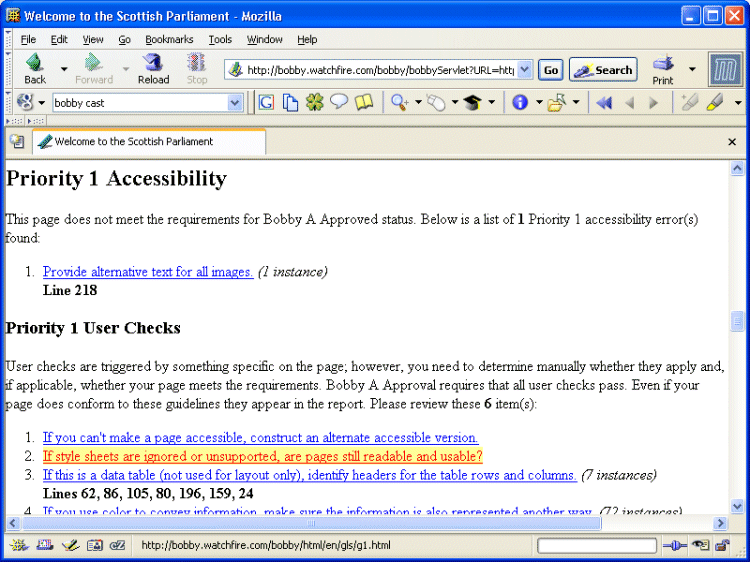
Task: Expand the URL bar history dropdown
Action: (525, 70)
